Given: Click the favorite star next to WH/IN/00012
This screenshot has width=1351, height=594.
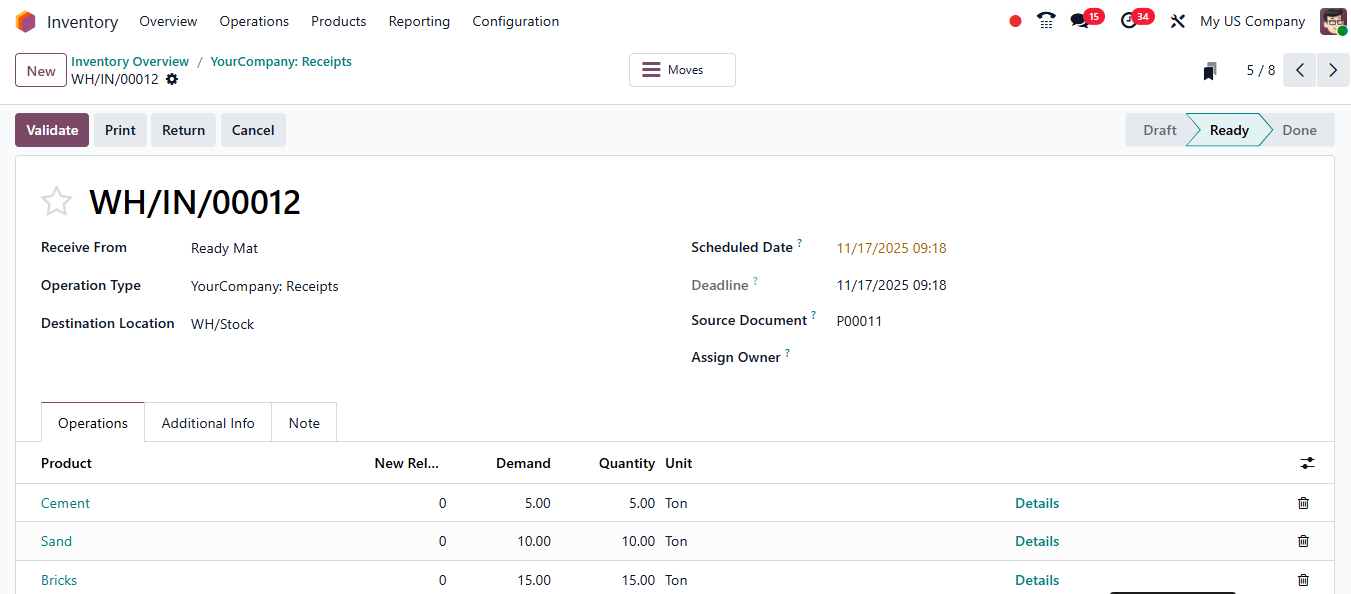Looking at the screenshot, I should point(56,202).
